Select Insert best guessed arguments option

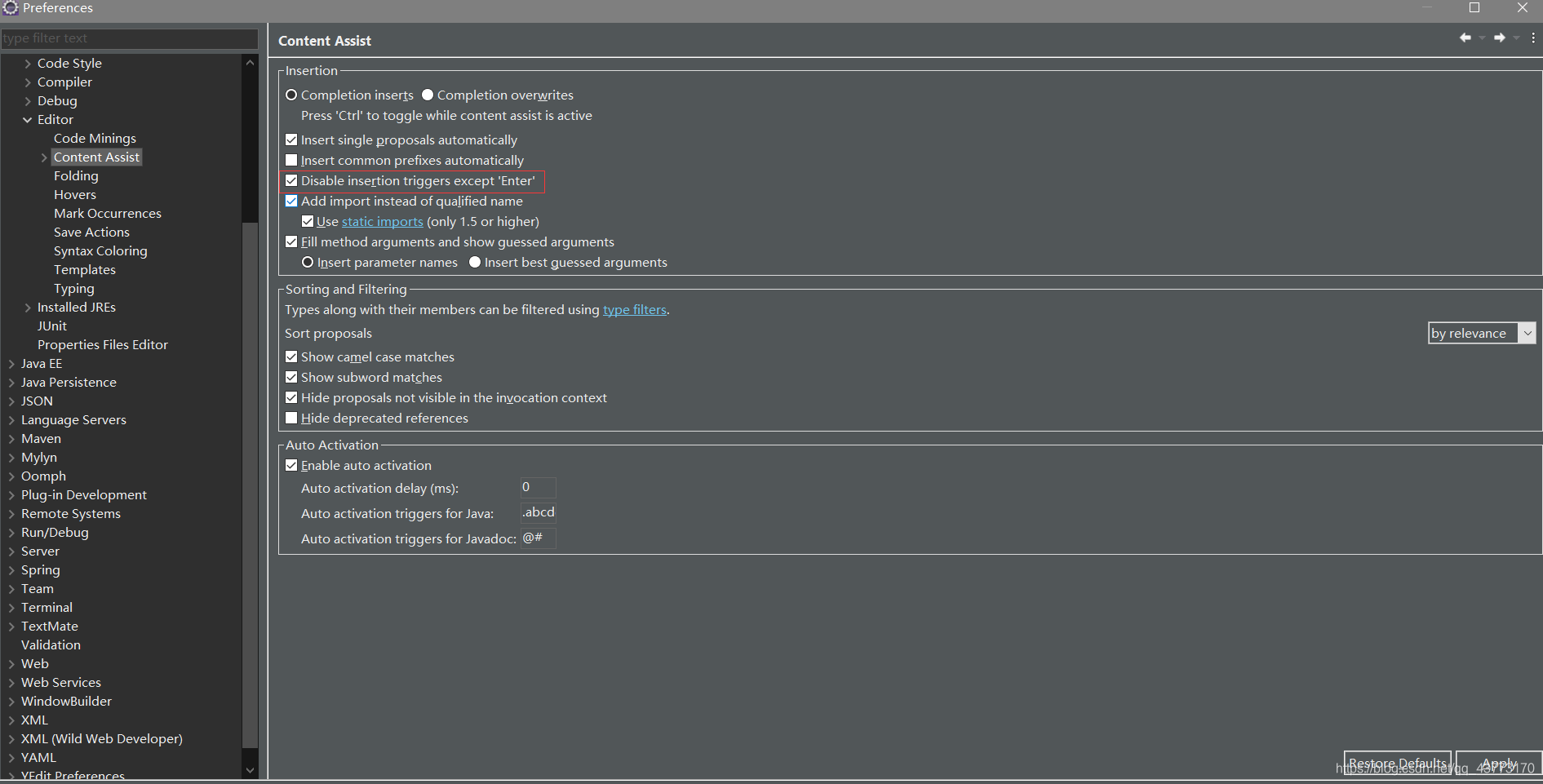[x=475, y=262]
